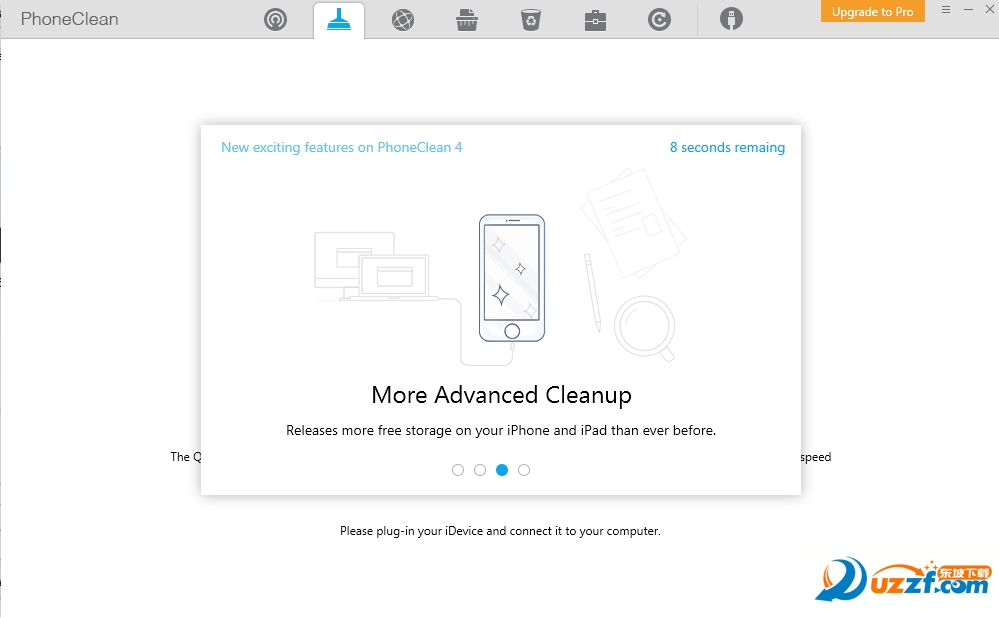
Task: Open the Toolbox briefcase icon
Action: click(595, 20)
